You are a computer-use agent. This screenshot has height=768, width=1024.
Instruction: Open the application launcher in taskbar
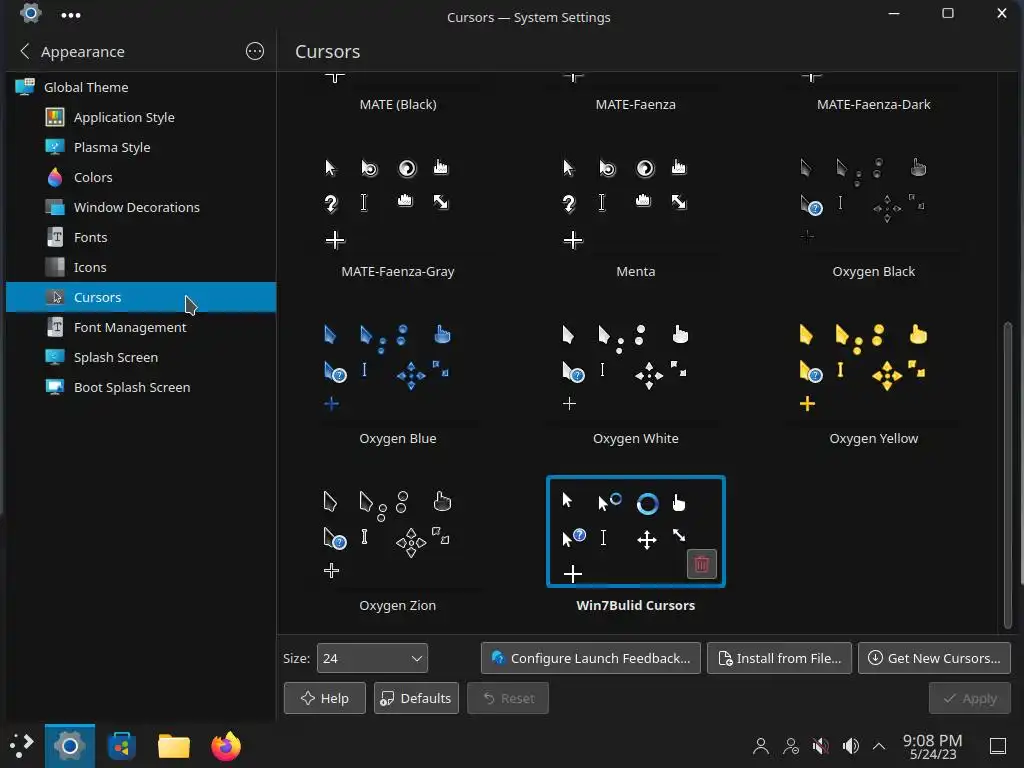pos(22,745)
